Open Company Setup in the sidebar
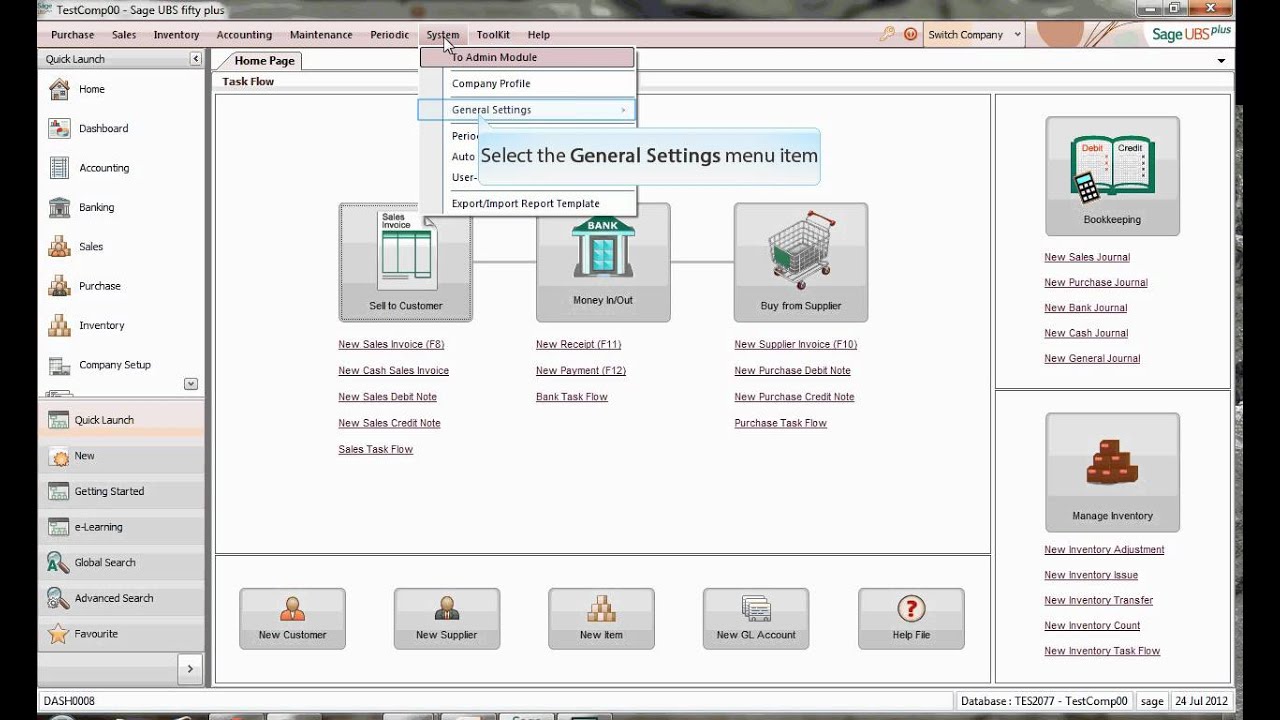This screenshot has width=1280, height=720. tap(115, 365)
